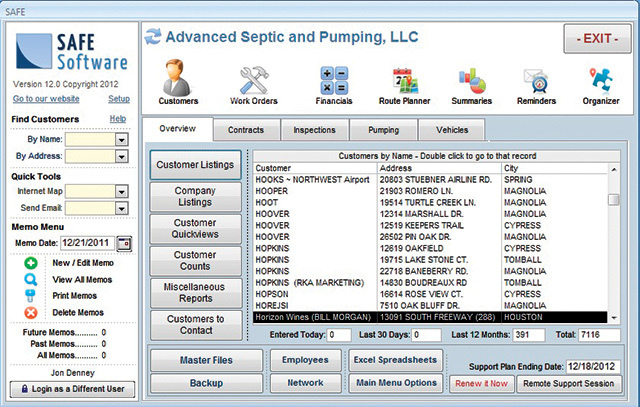Click the Renew it Now button
This screenshot has width=640, height=407.
pyautogui.click(x=482, y=384)
